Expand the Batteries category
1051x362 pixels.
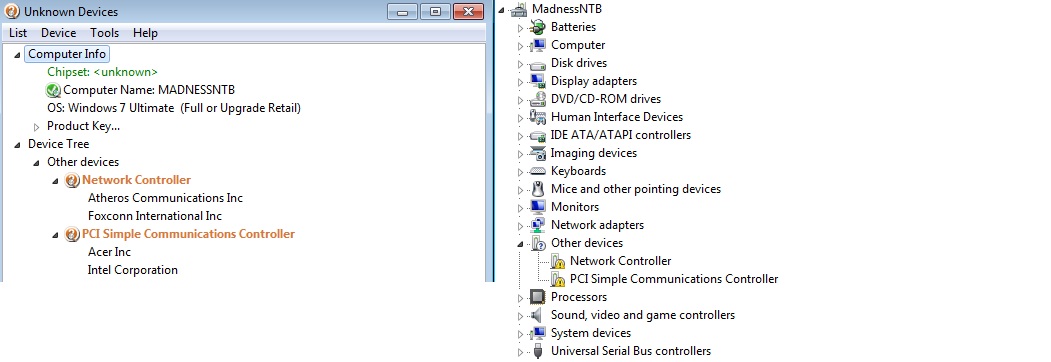click(x=520, y=28)
